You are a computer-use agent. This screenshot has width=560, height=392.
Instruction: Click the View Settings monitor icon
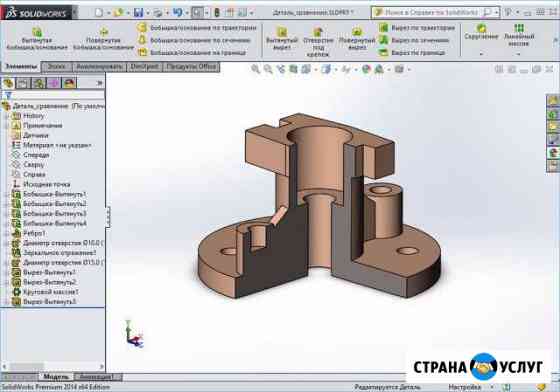(x=399, y=69)
